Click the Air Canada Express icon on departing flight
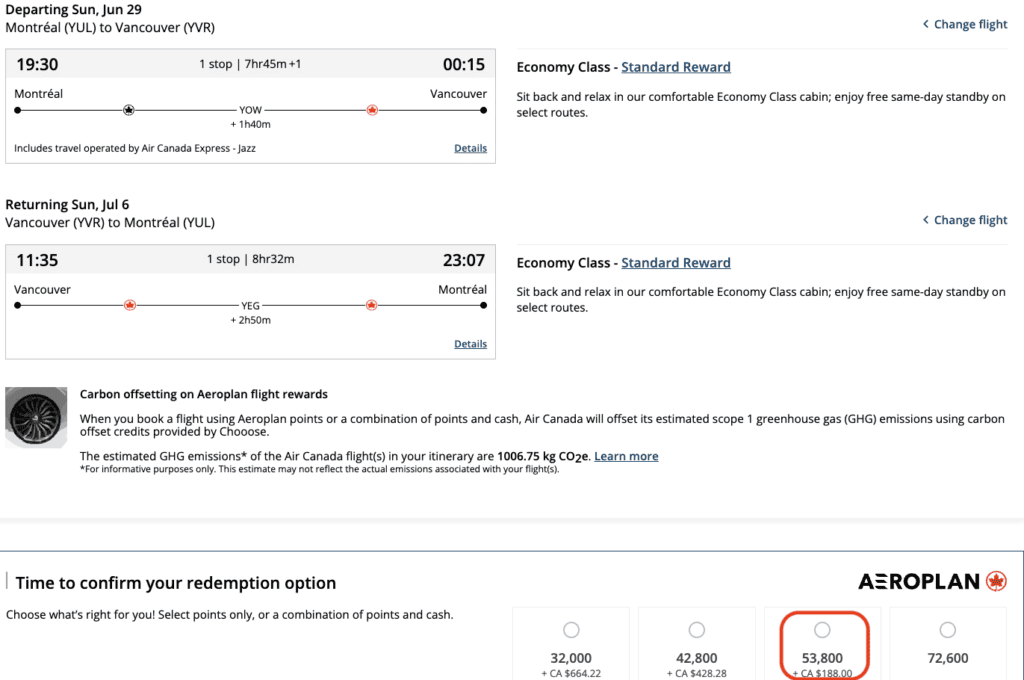This screenshot has width=1024, height=680. pos(128,110)
